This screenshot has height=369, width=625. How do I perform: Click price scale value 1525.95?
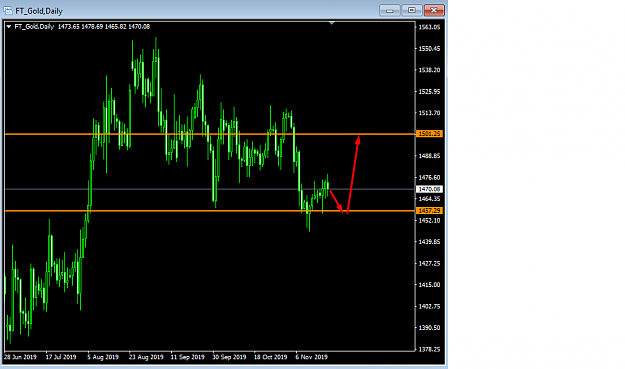click(x=429, y=92)
